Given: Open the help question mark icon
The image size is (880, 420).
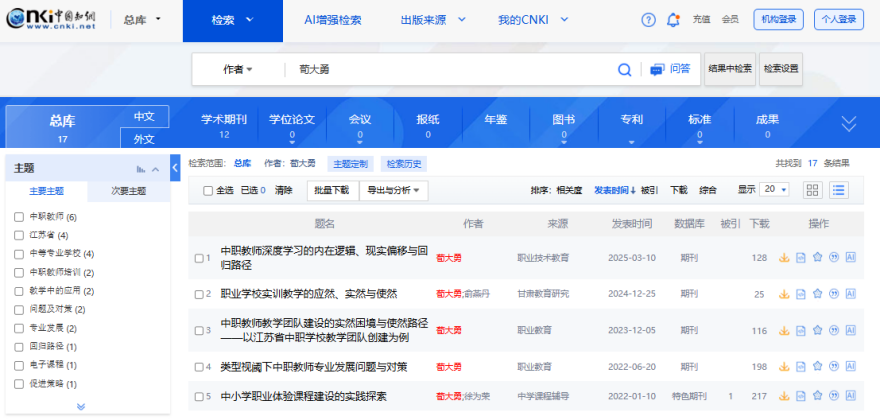Looking at the screenshot, I should point(648,19).
